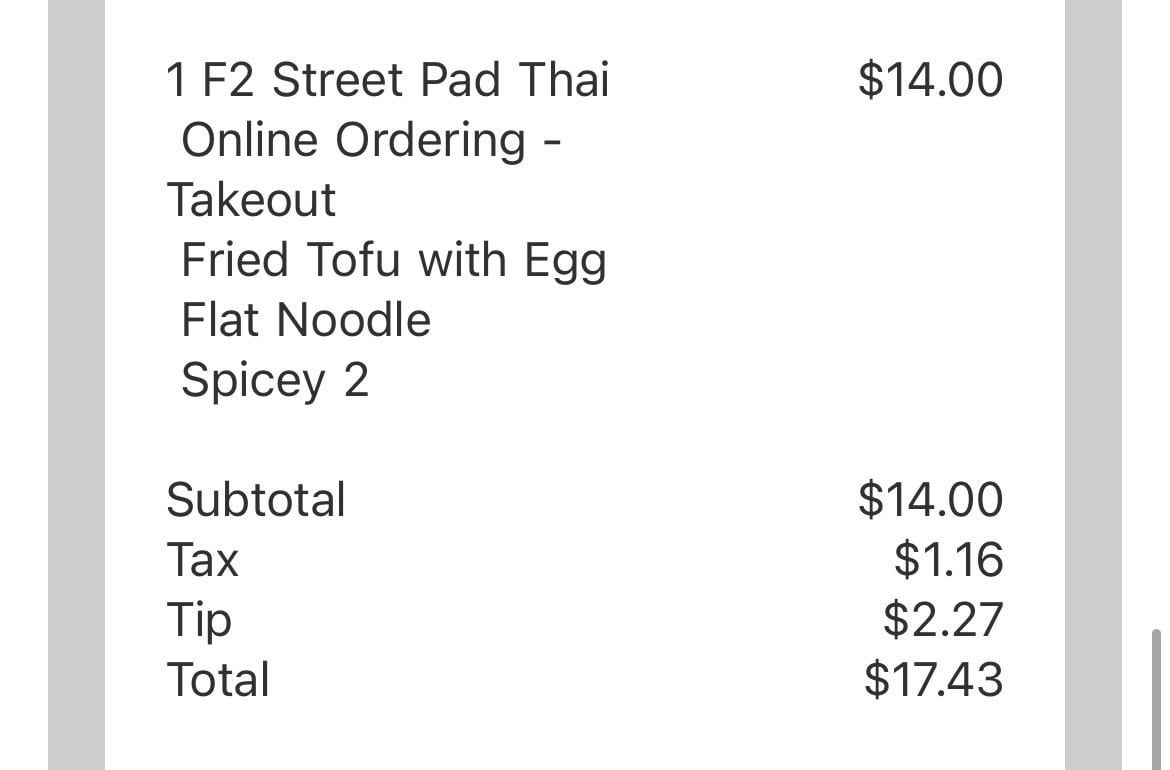Click the Subtotal label
Screen dimensions: 1170x770
click(255, 499)
